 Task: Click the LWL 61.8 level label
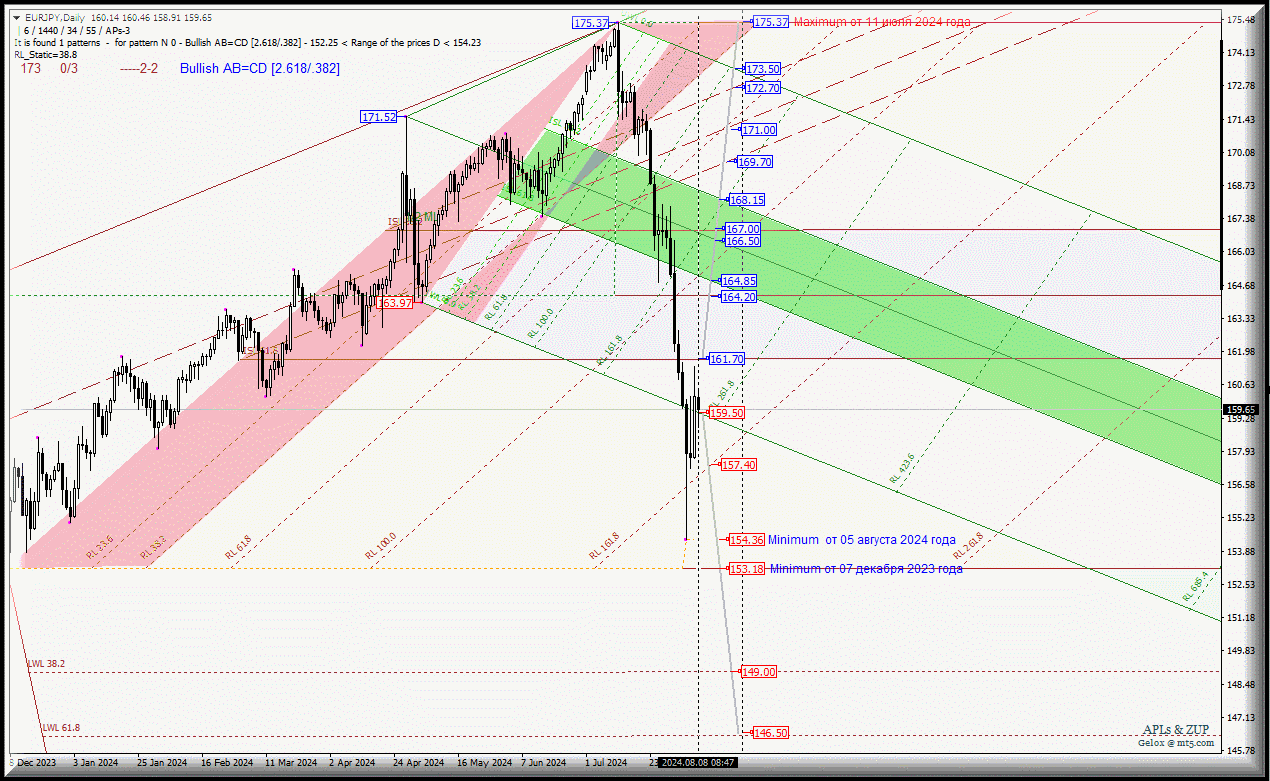(60, 727)
